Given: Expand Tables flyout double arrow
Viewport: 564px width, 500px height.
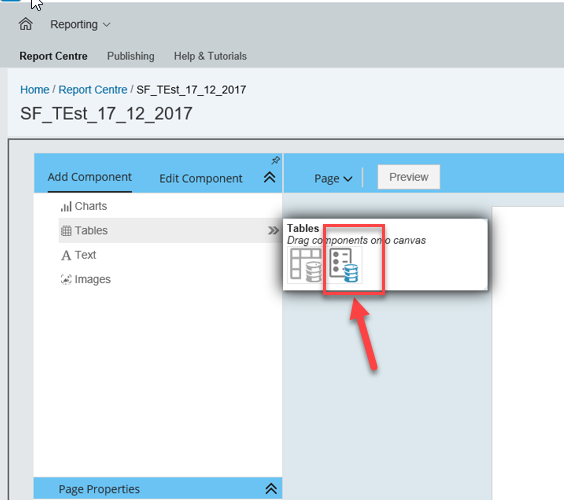Looking at the screenshot, I should coord(273,230).
